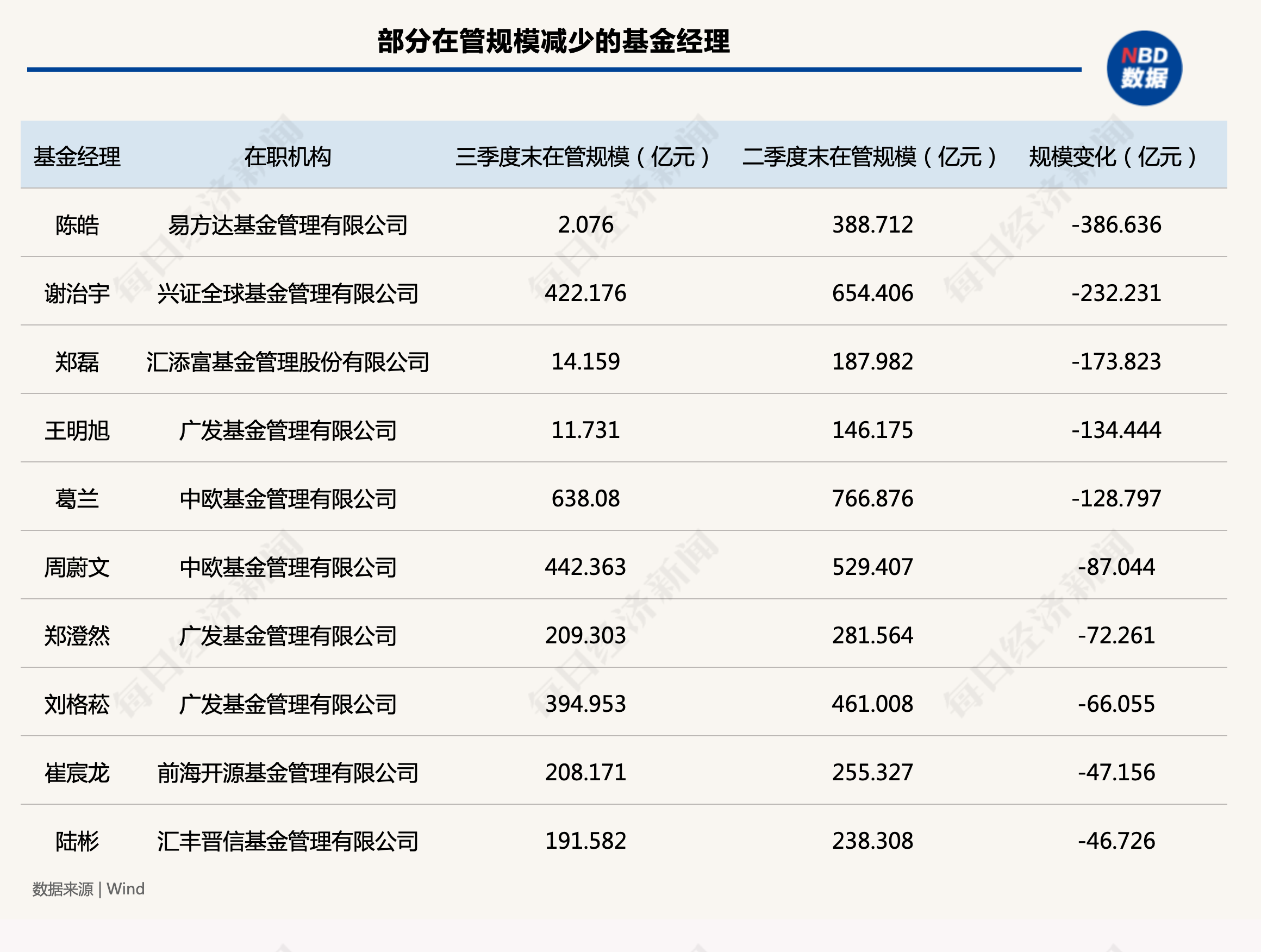Click value 255.327
Viewport: 1261px width, 952px height.
872,772
